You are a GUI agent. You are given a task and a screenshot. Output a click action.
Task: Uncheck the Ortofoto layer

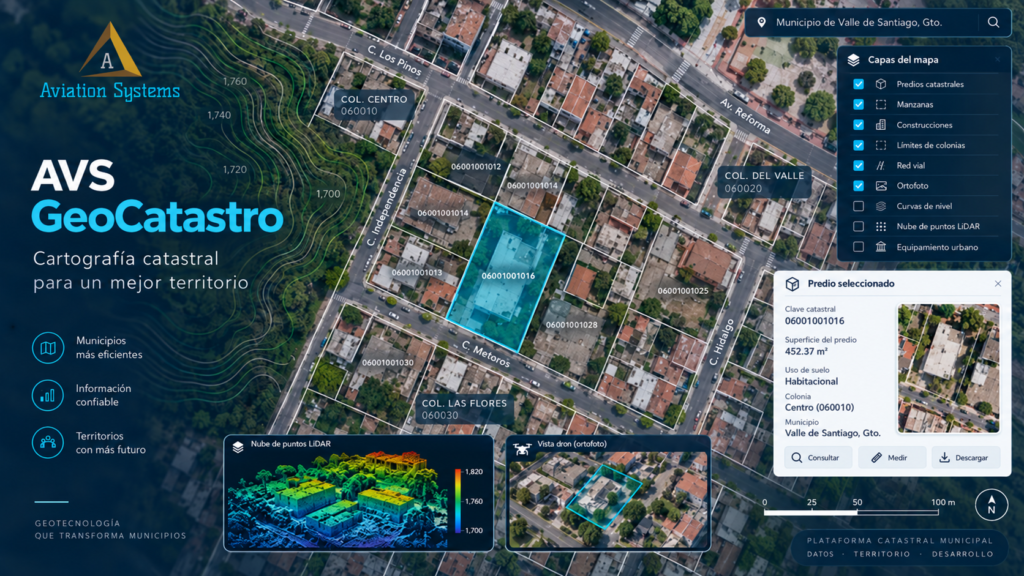pyautogui.click(x=859, y=185)
